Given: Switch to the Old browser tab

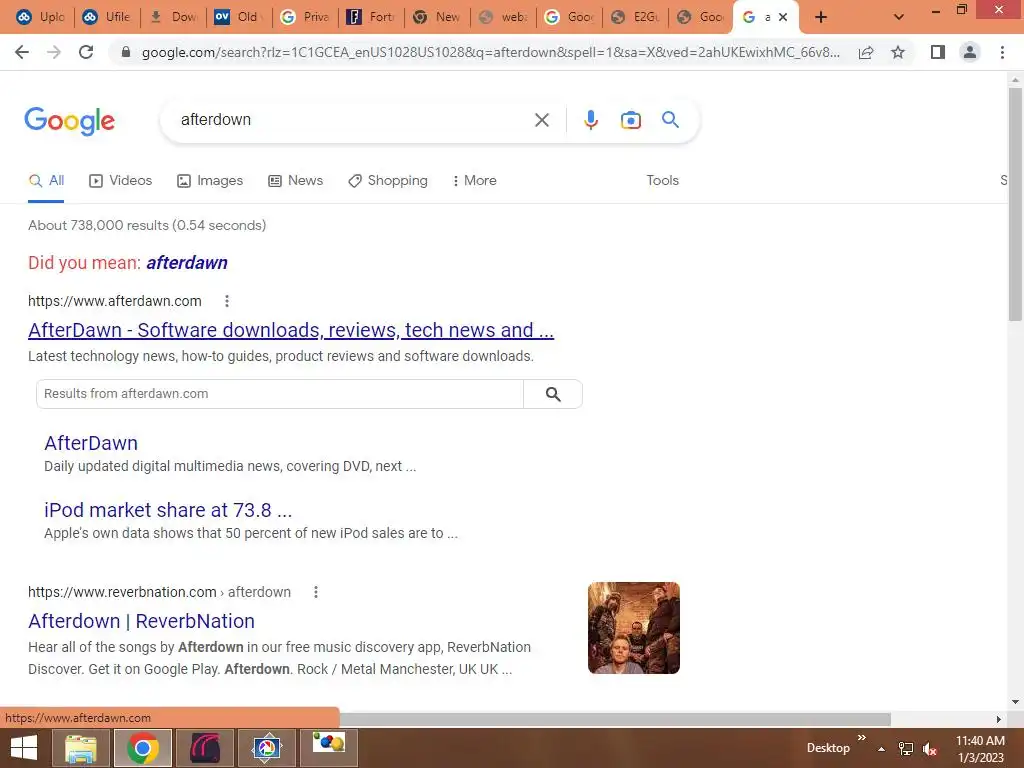Looking at the screenshot, I should 237,17.
